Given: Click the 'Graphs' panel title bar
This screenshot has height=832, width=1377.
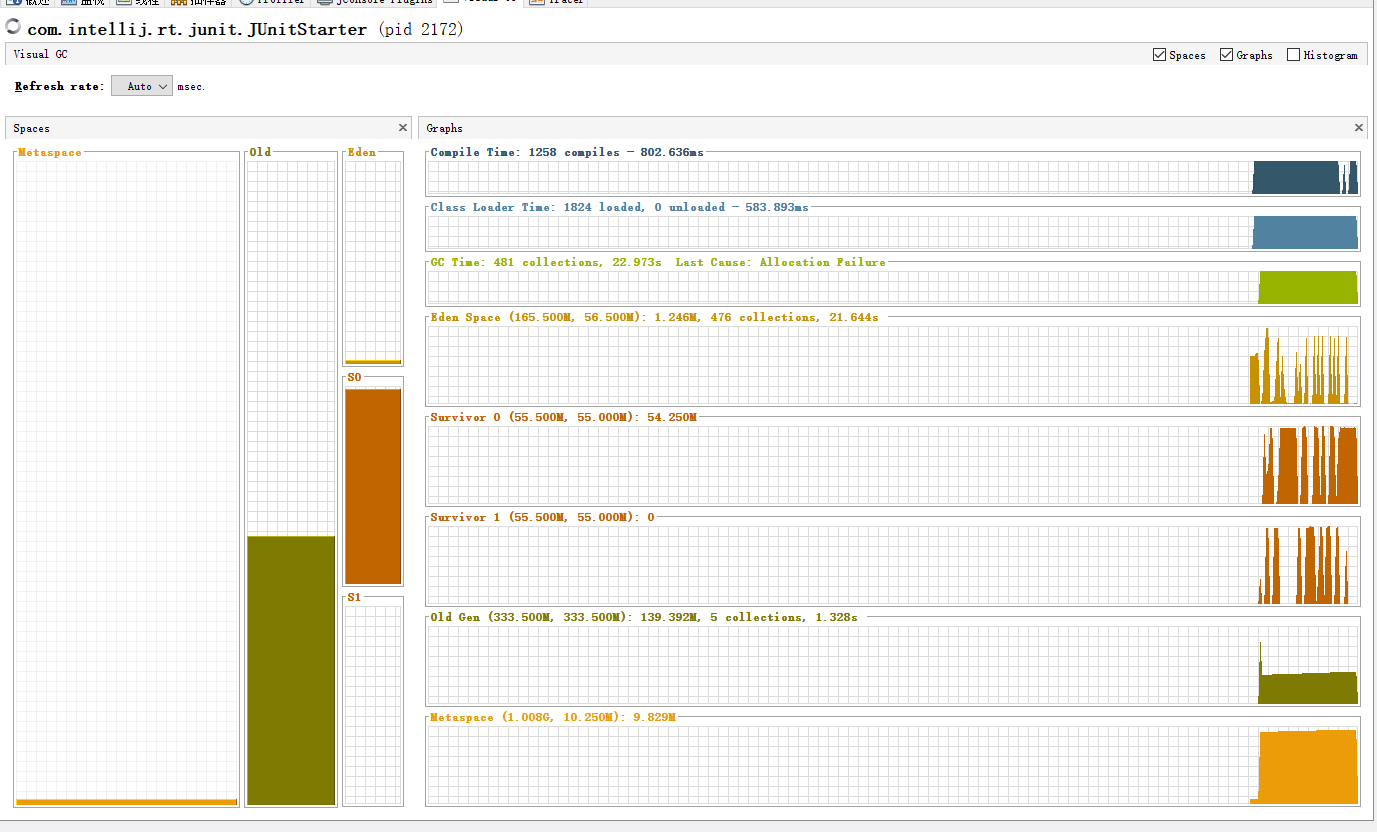Looking at the screenshot, I should point(893,128).
